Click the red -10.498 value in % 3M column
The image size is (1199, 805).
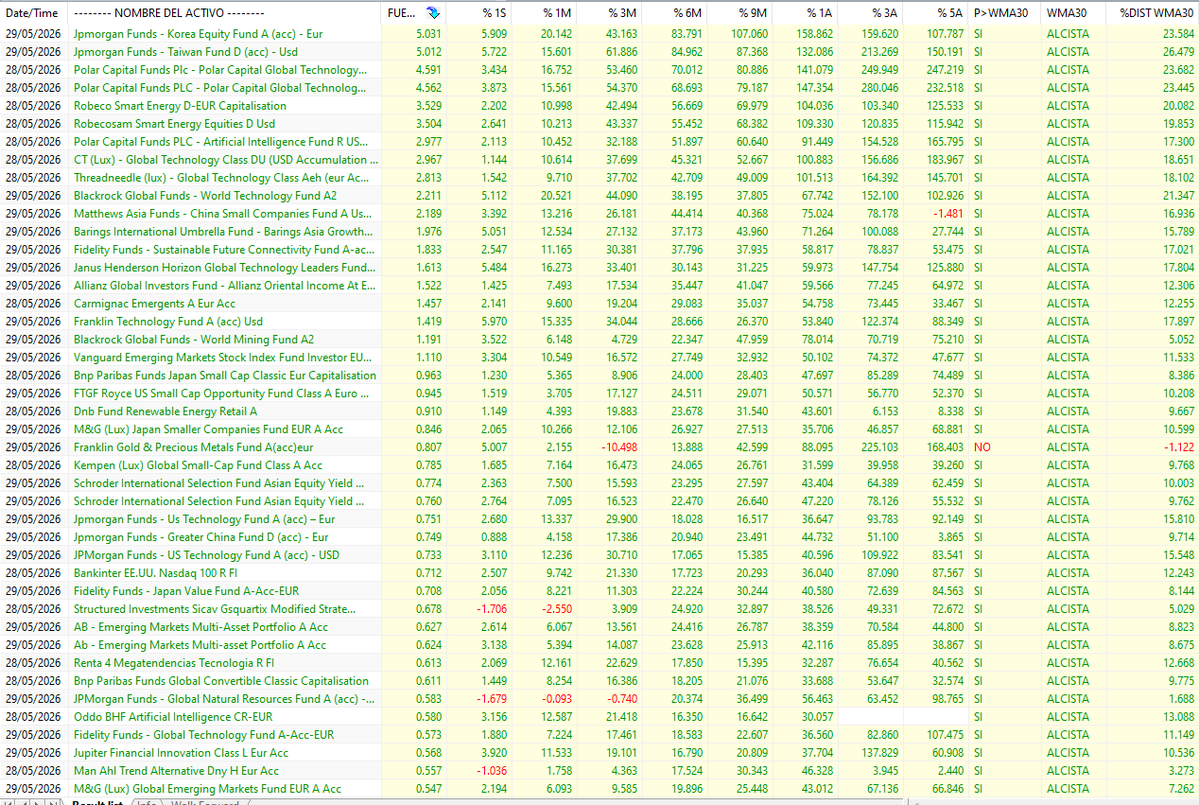point(619,447)
